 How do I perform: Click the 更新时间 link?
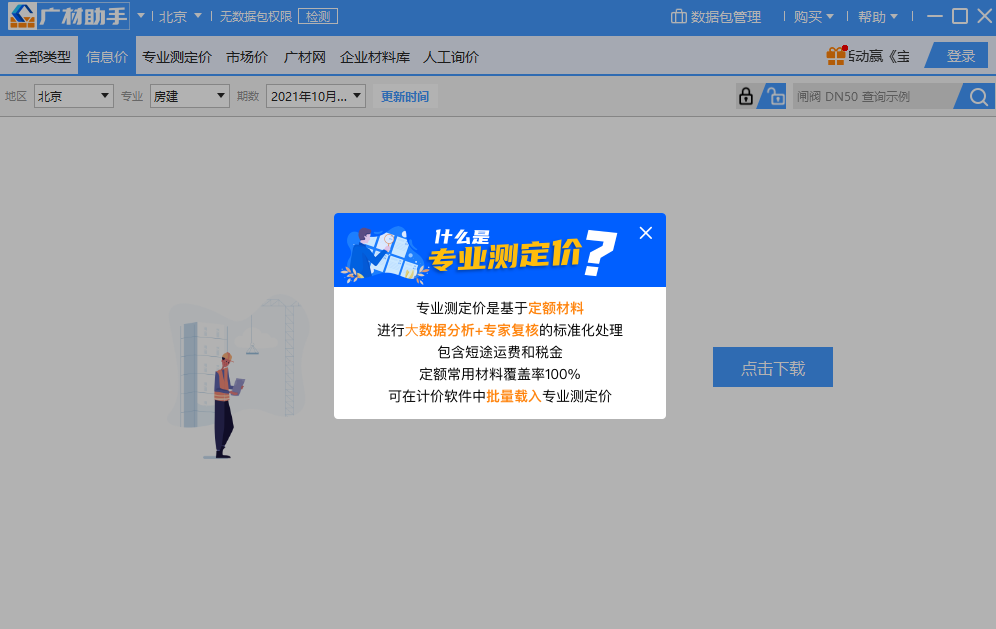[405, 97]
